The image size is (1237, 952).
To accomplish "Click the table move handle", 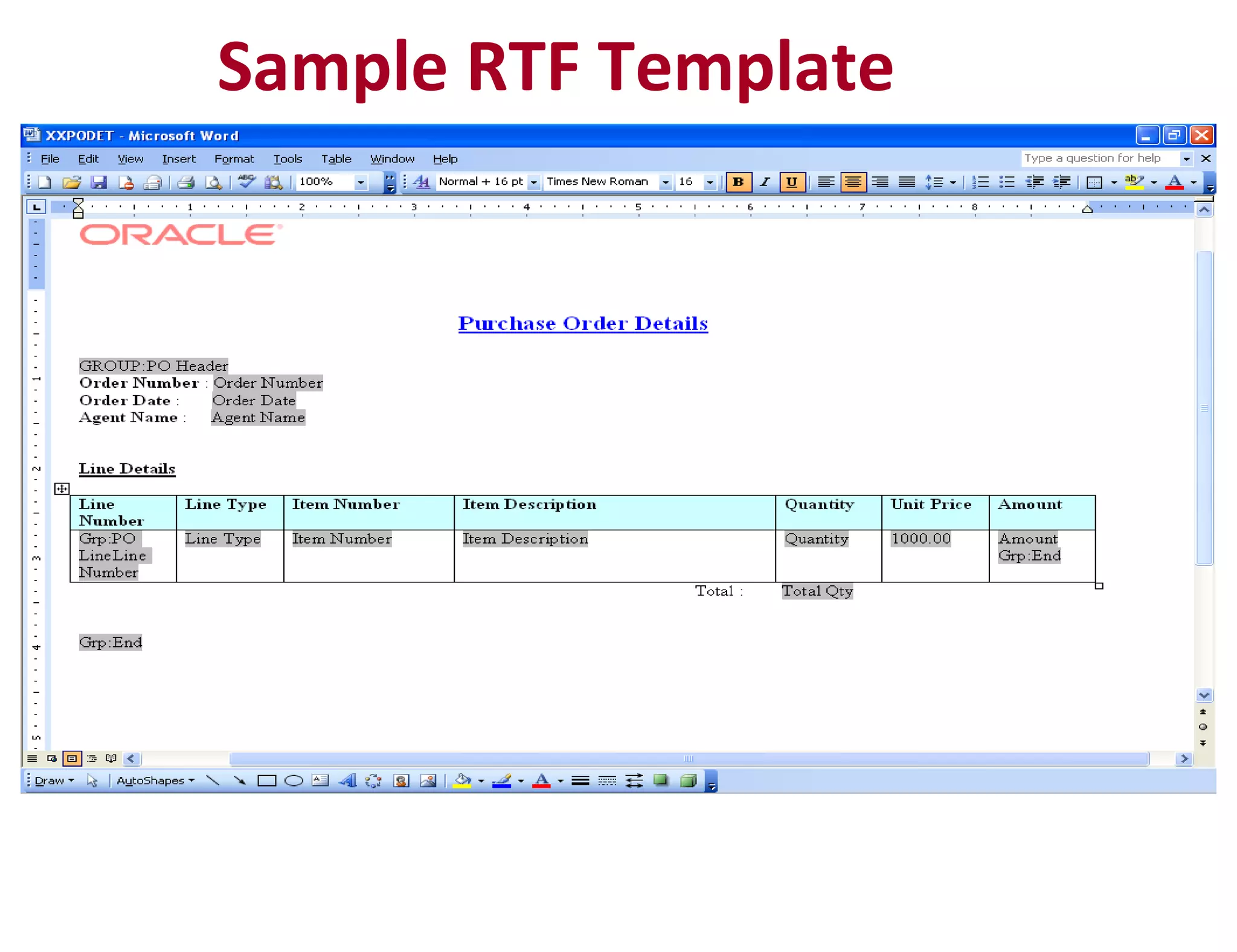I will pyautogui.click(x=62, y=489).
